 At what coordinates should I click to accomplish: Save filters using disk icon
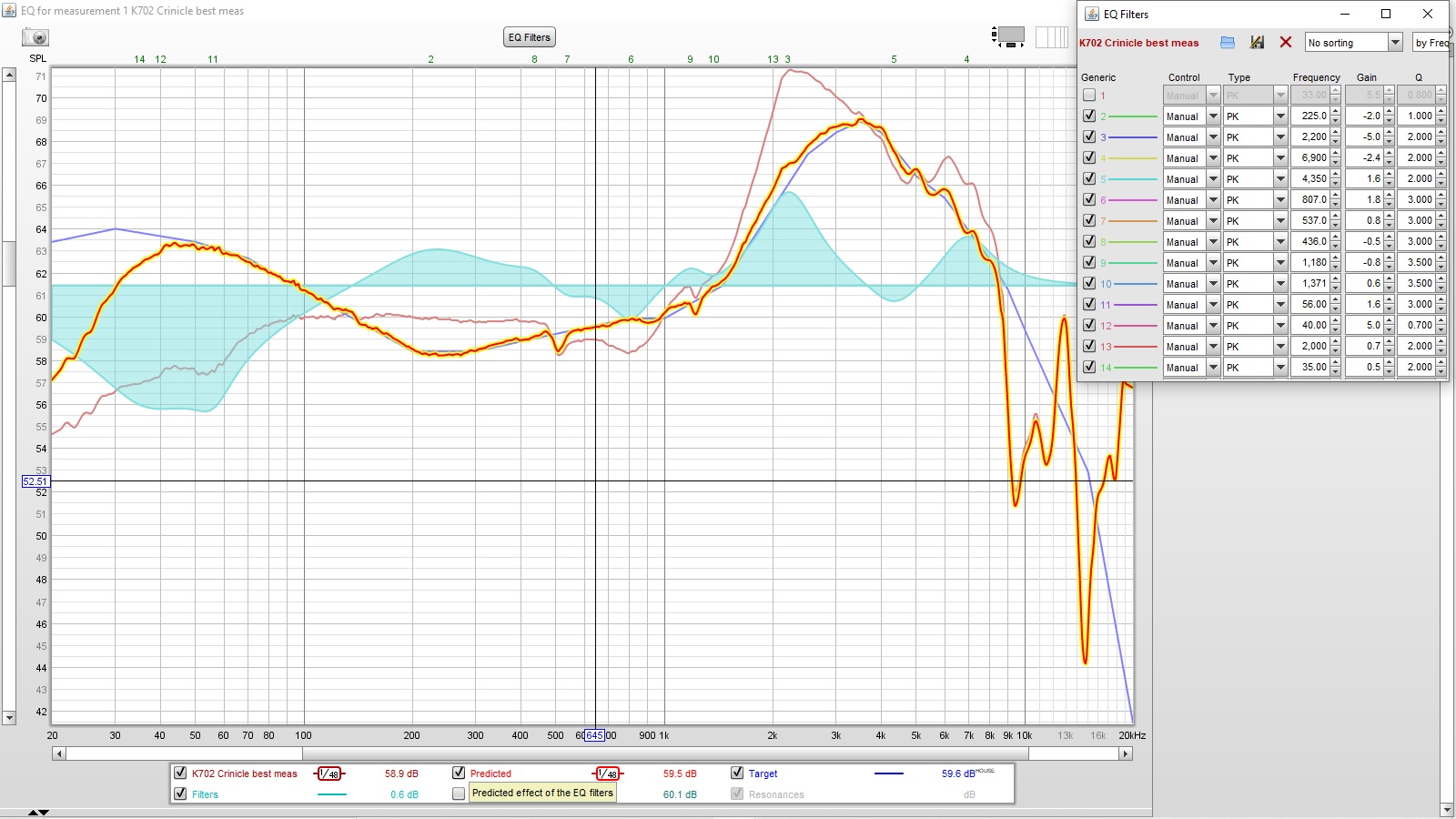coord(1257,43)
